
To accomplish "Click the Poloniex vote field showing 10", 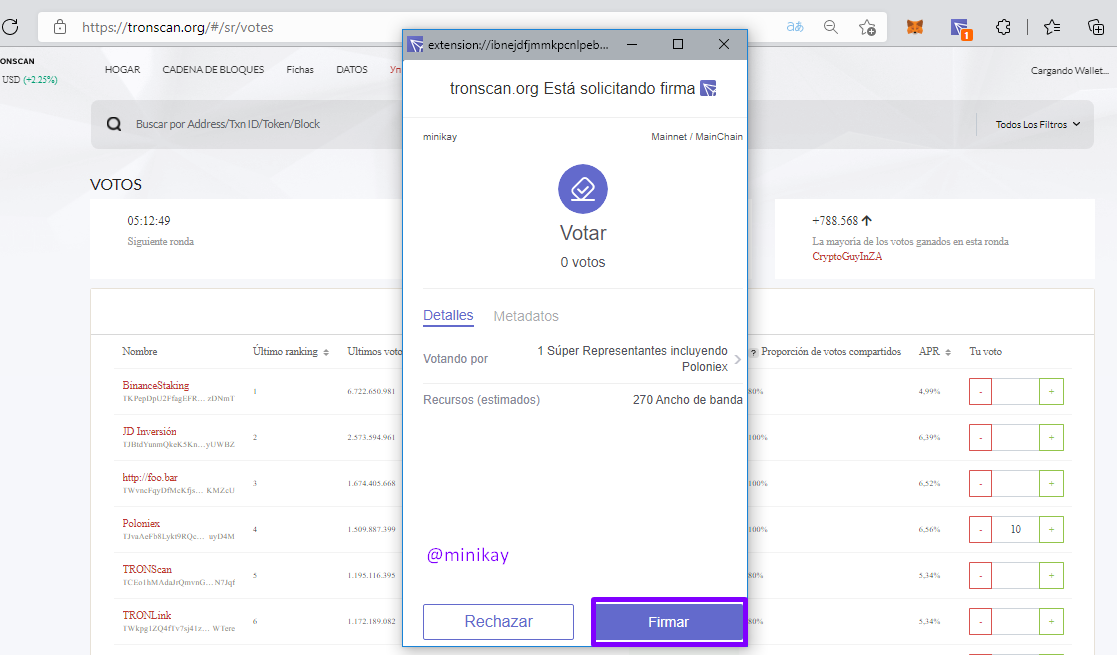I will click(1016, 530).
